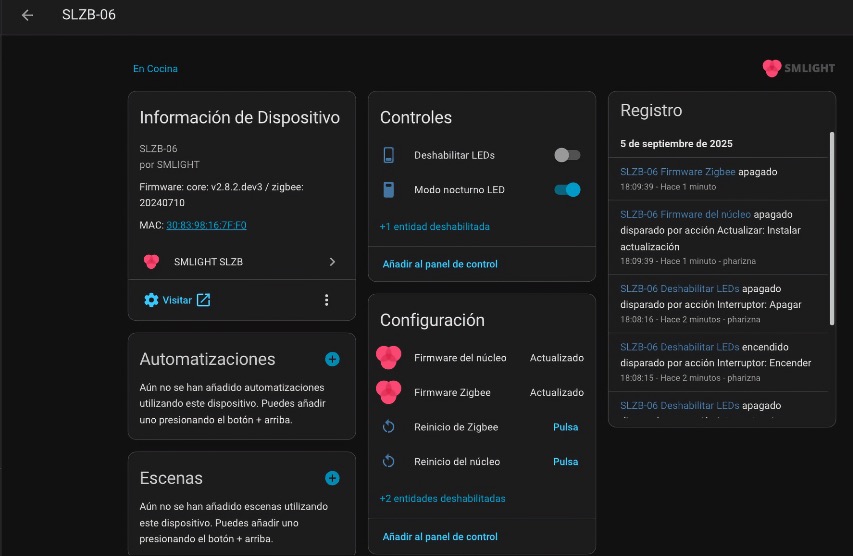Click the Registro panel scrollbar
This screenshot has height=556, width=853.
tap(831, 228)
